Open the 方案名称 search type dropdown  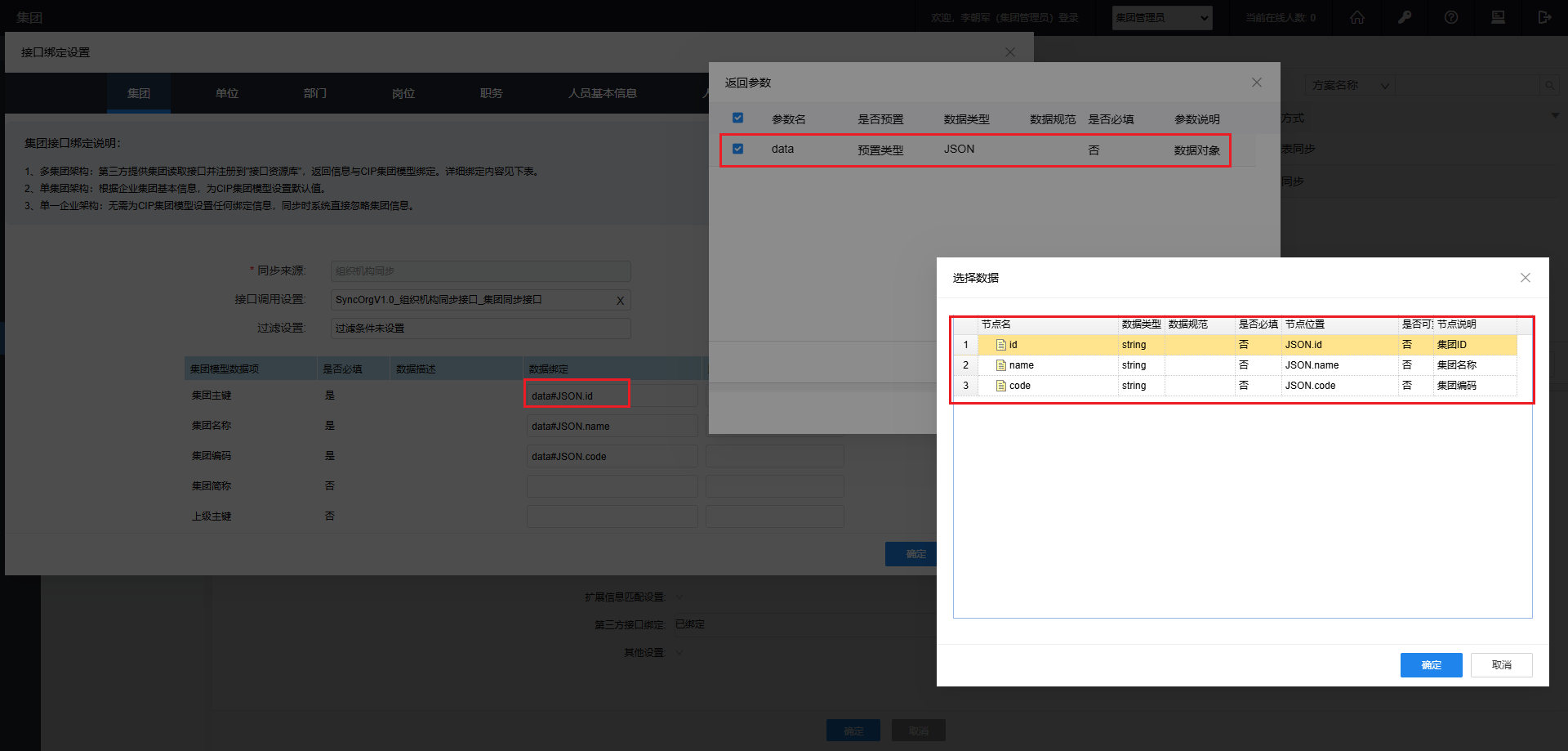[x=1350, y=85]
